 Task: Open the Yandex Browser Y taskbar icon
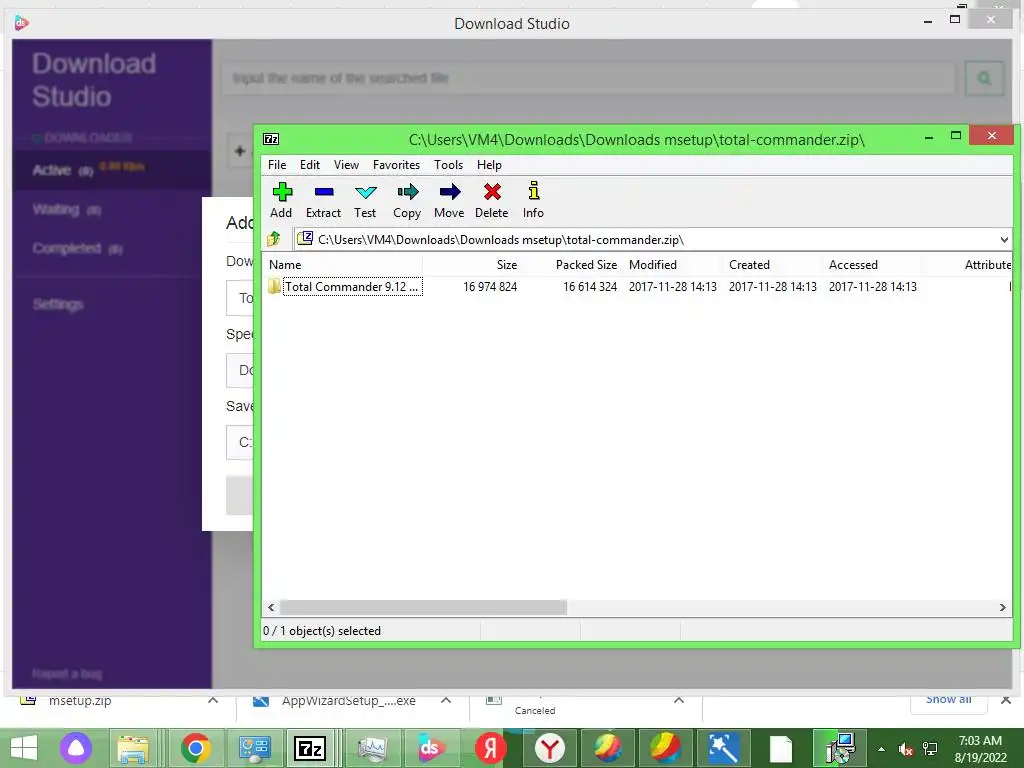point(550,748)
